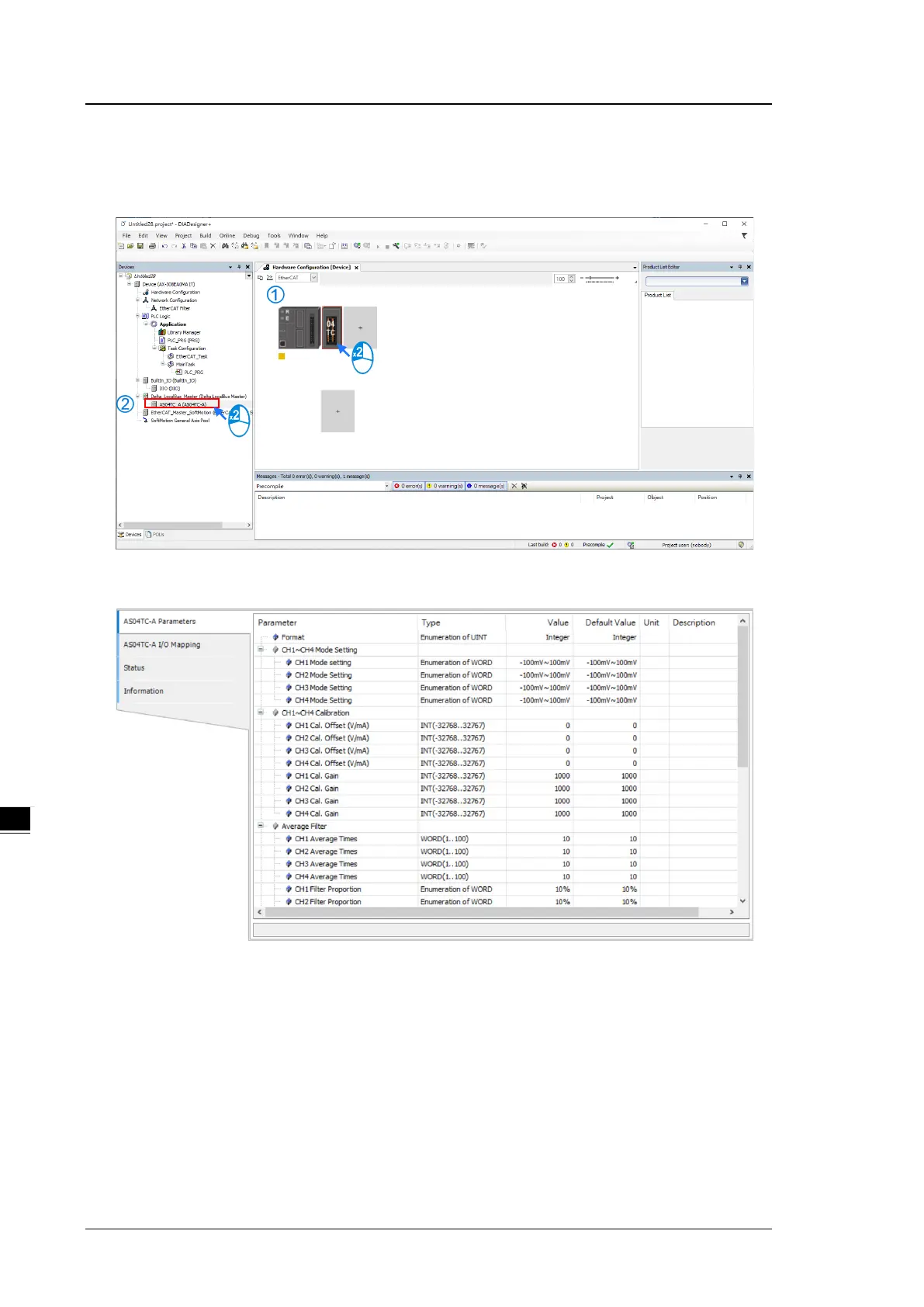The height and width of the screenshot is (1307, 924).
Task: Click the lower plus slot to add module
Action: 337,411
